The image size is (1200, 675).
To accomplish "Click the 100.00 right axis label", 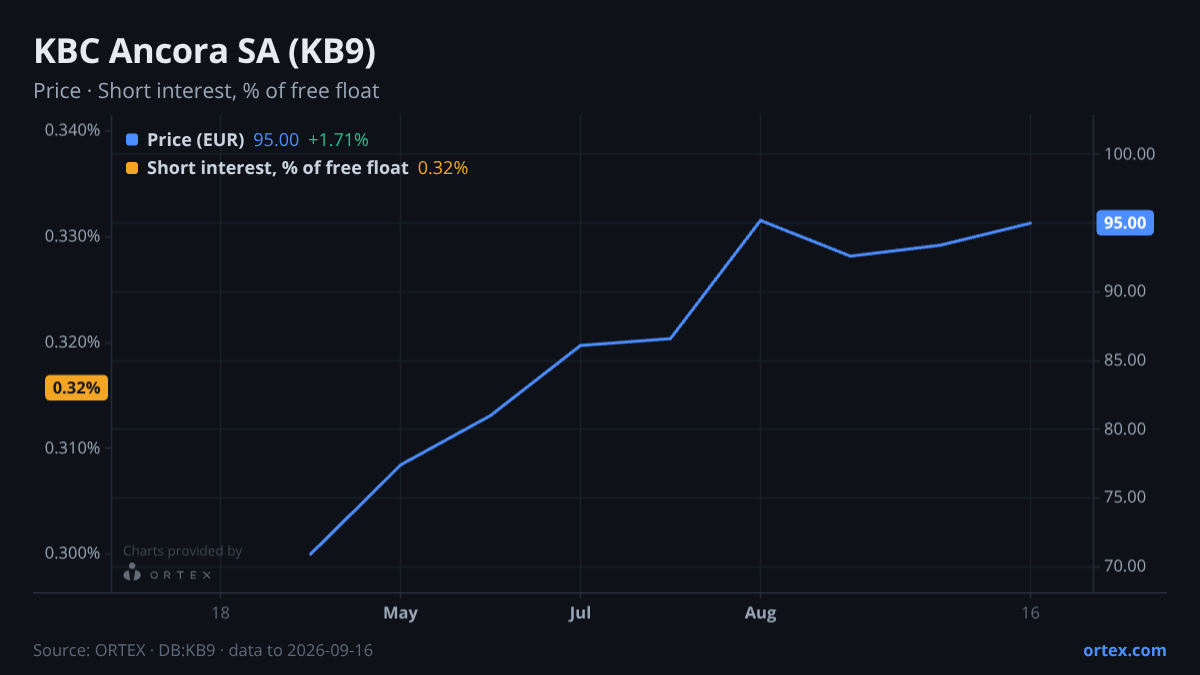I will point(1130,154).
